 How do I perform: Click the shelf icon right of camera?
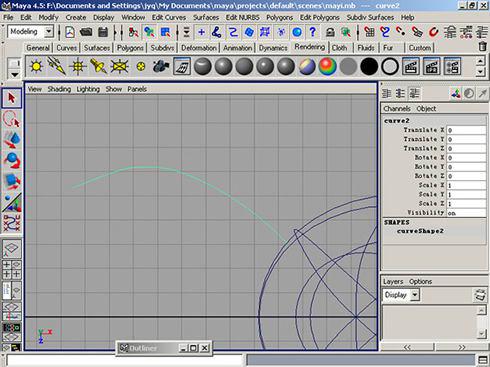(182, 66)
